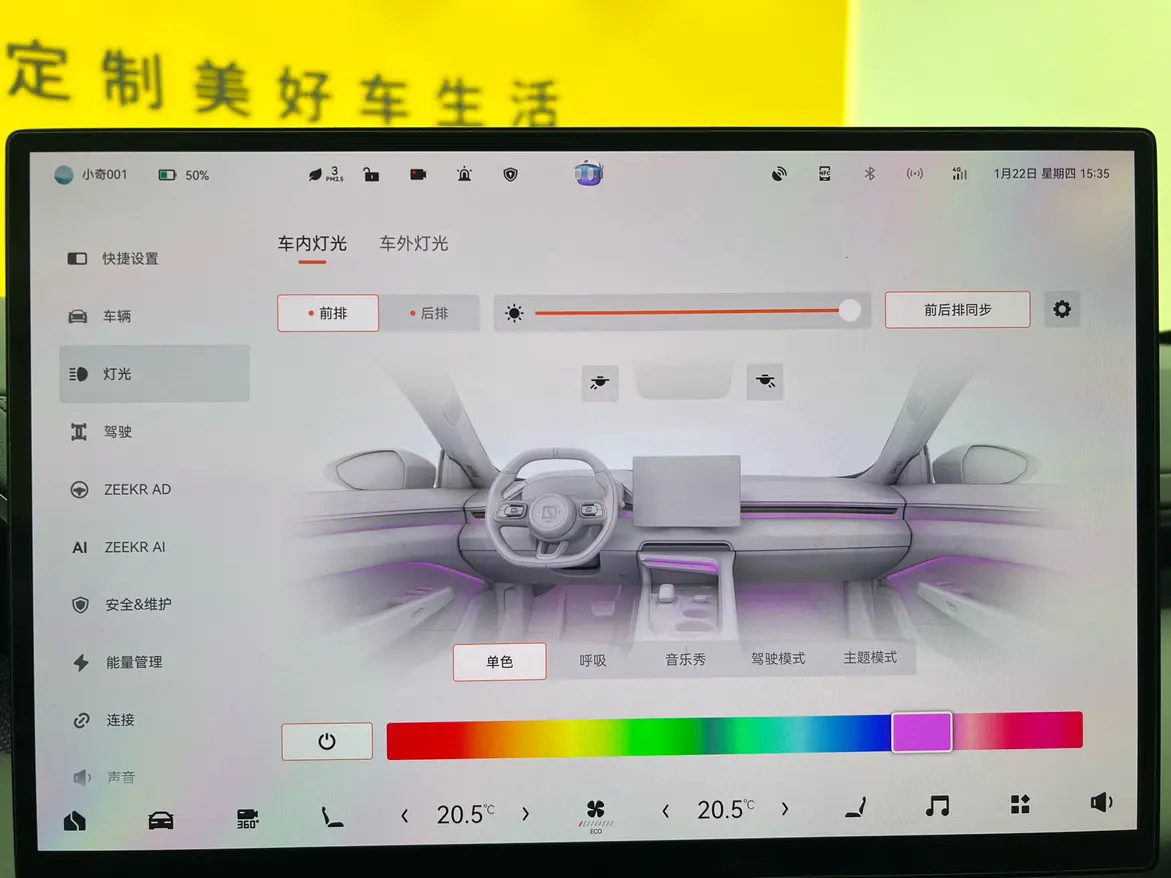Screen dimensions: 1171x878
Task: Increase driver temperature with right arrow
Action: [526, 814]
